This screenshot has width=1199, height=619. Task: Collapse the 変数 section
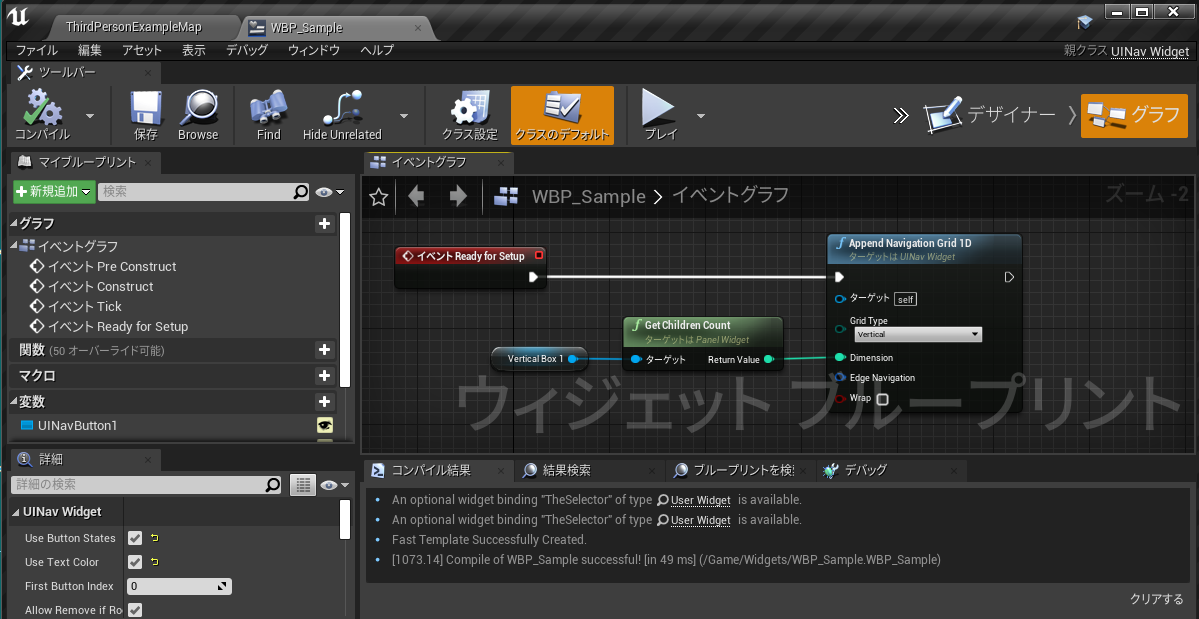pyautogui.click(x=13, y=401)
